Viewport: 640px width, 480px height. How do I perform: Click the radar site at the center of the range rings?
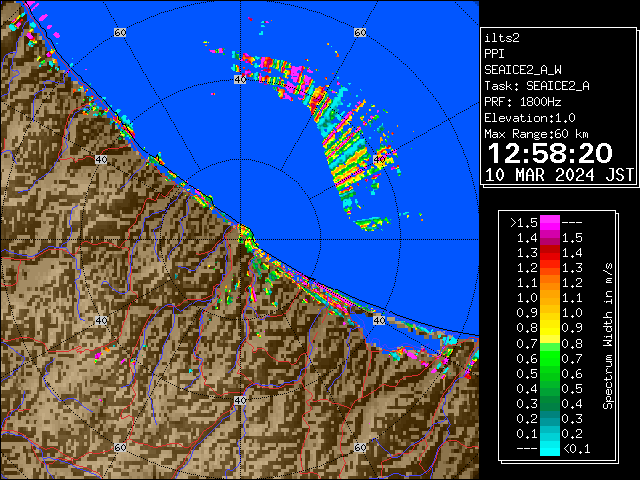[240, 240]
